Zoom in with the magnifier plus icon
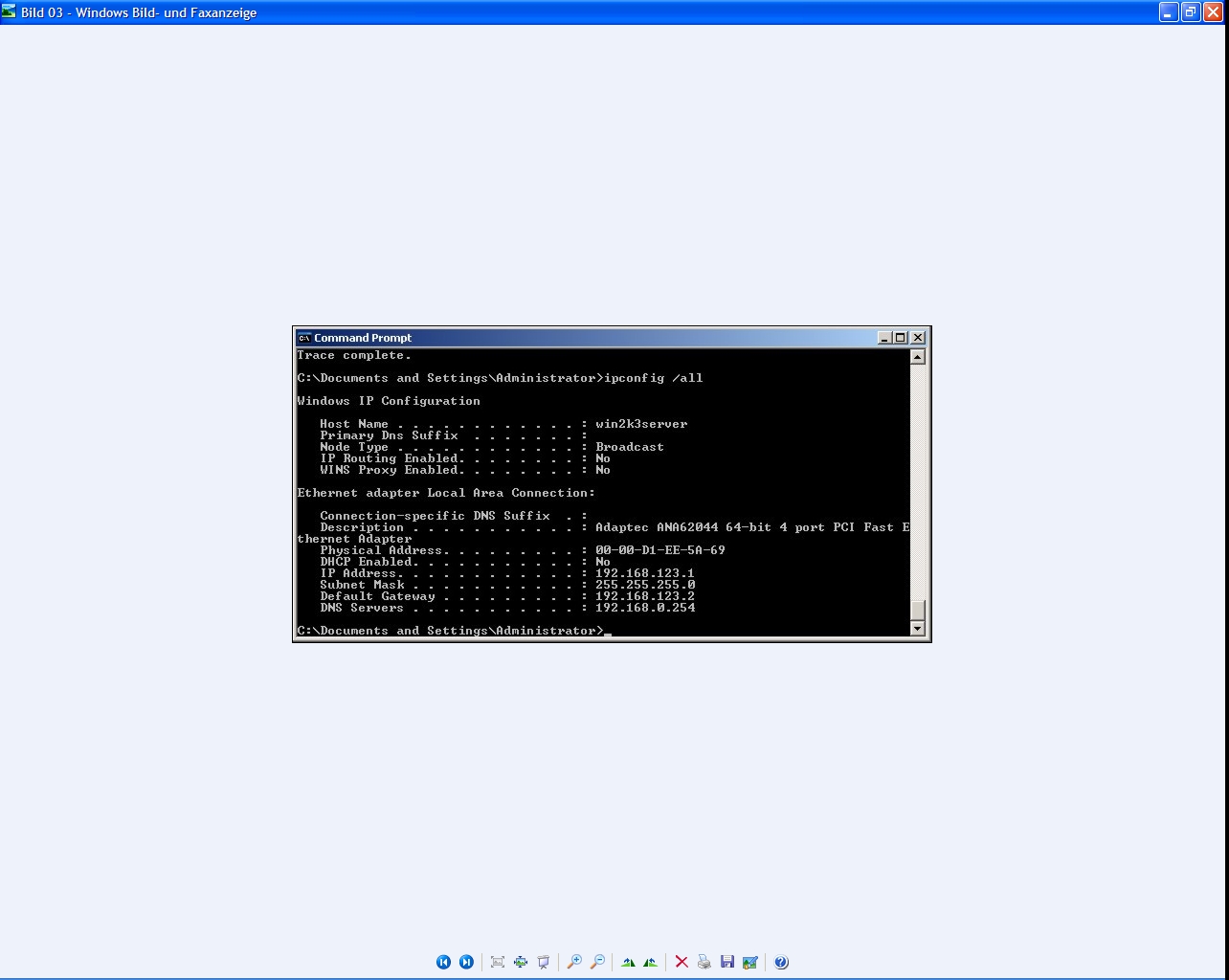Viewport: 1229px width, 980px height. coord(574,962)
